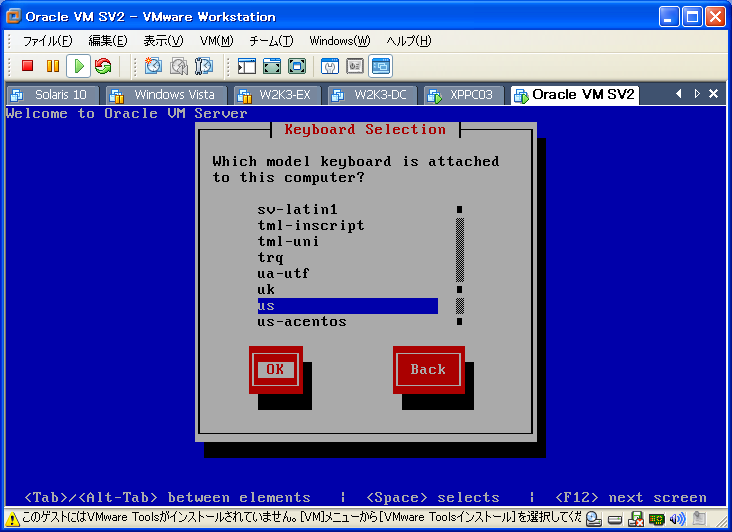Click the VMware Workstation title bar icon
The height and width of the screenshot is (532, 732).
coord(14,16)
